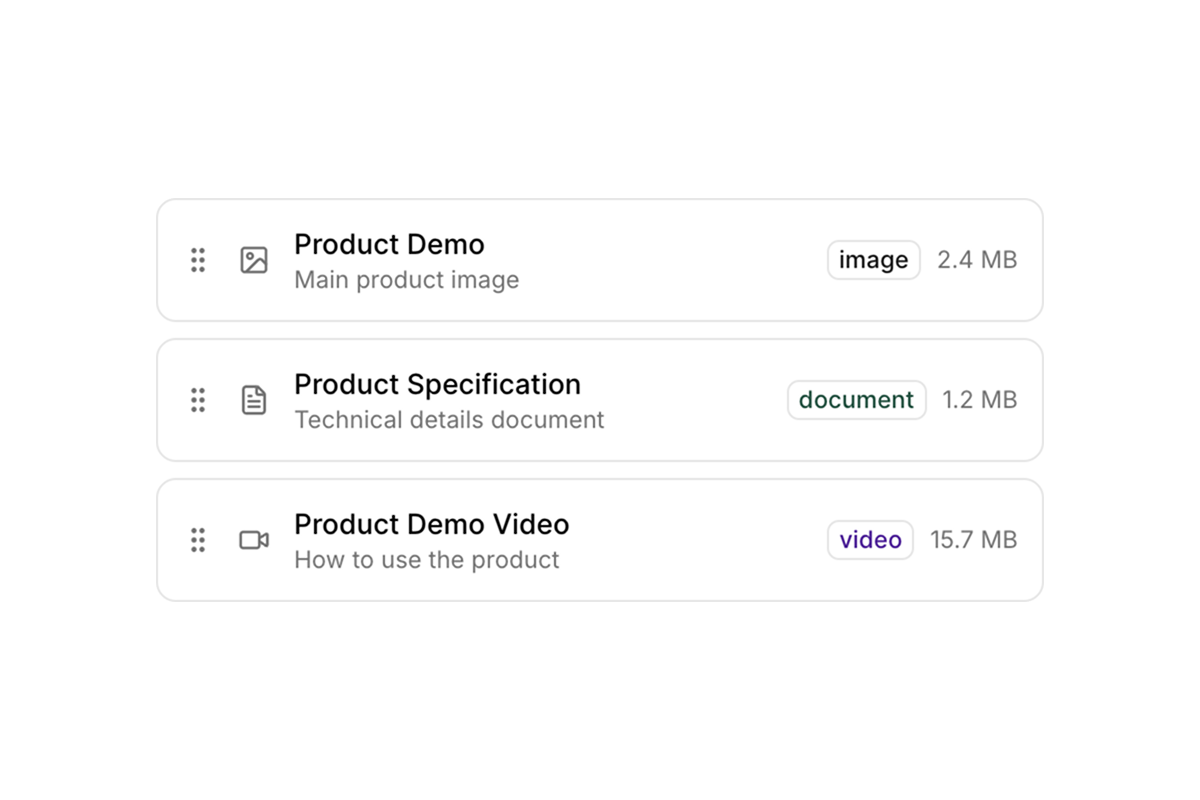The height and width of the screenshot is (800, 1200).
Task: Click the "How to use the product" description
Action: (x=426, y=560)
